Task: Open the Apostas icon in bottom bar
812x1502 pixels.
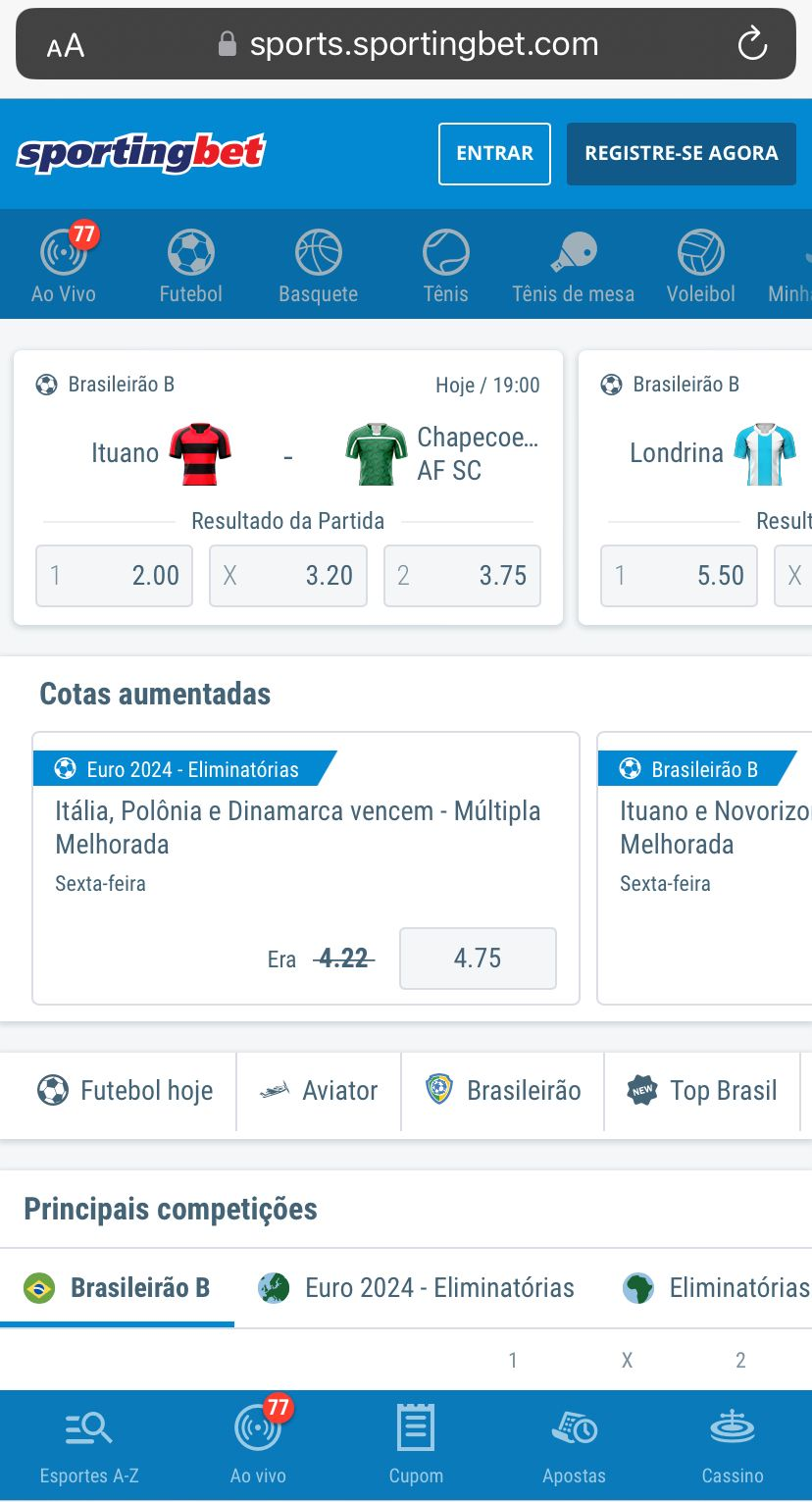Action: (575, 1442)
